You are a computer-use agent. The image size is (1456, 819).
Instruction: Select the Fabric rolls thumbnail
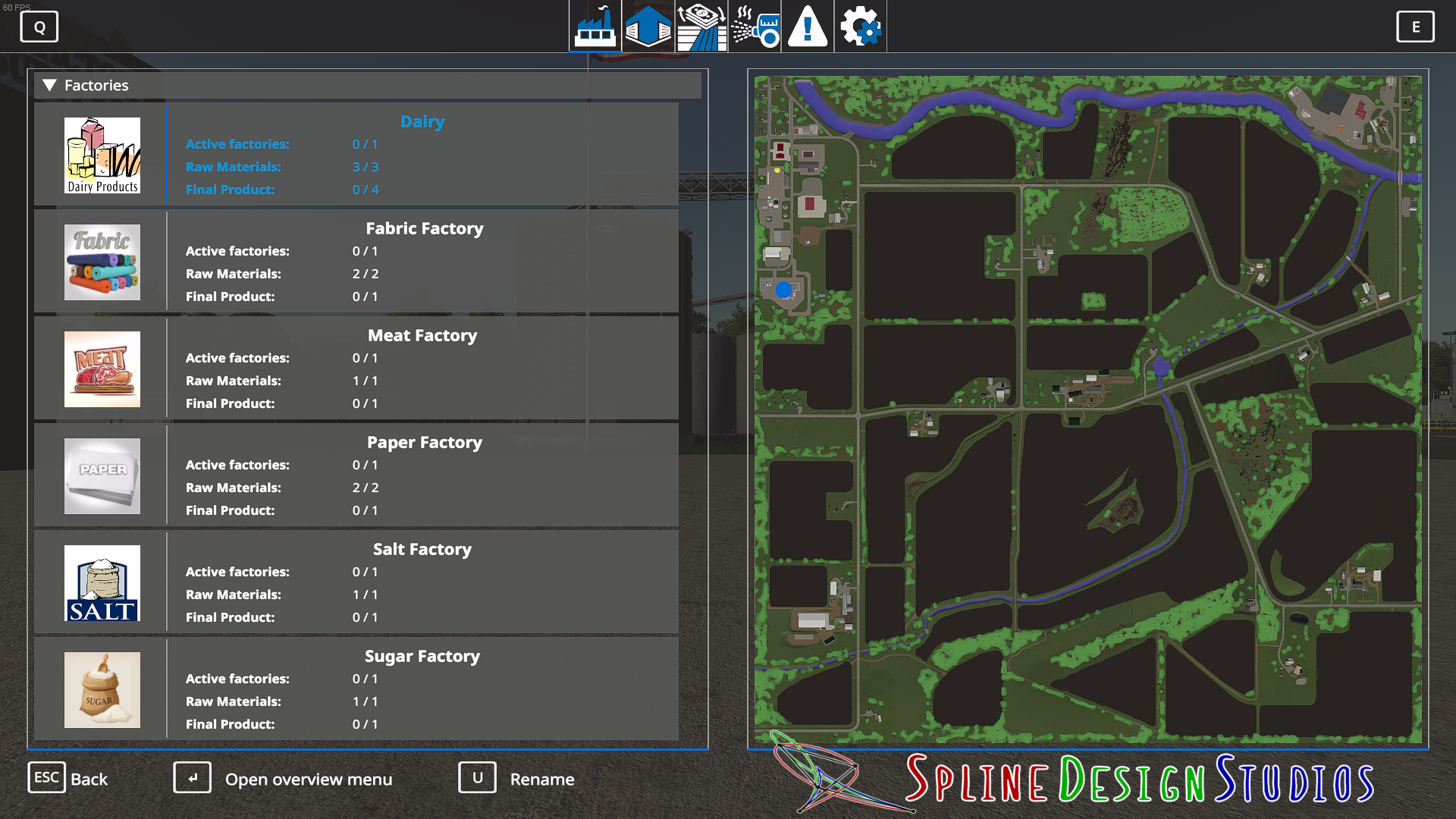(102, 262)
